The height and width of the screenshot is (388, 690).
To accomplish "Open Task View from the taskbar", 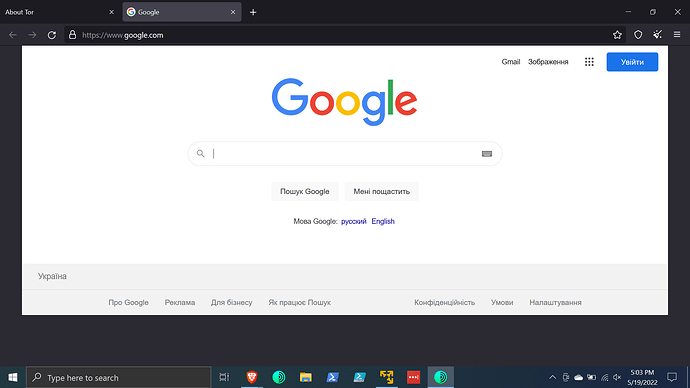I will (x=224, y=377).
